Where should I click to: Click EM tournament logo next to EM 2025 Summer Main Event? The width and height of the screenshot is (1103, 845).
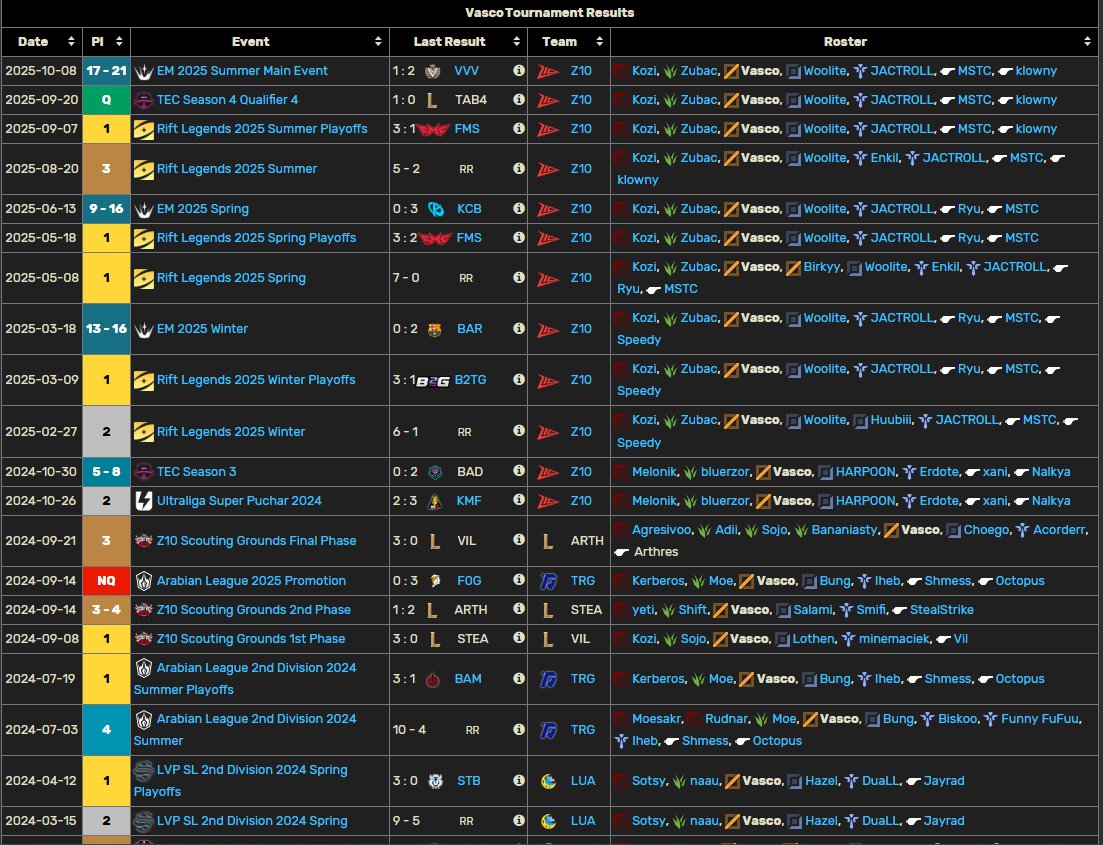tap(144, 71)
